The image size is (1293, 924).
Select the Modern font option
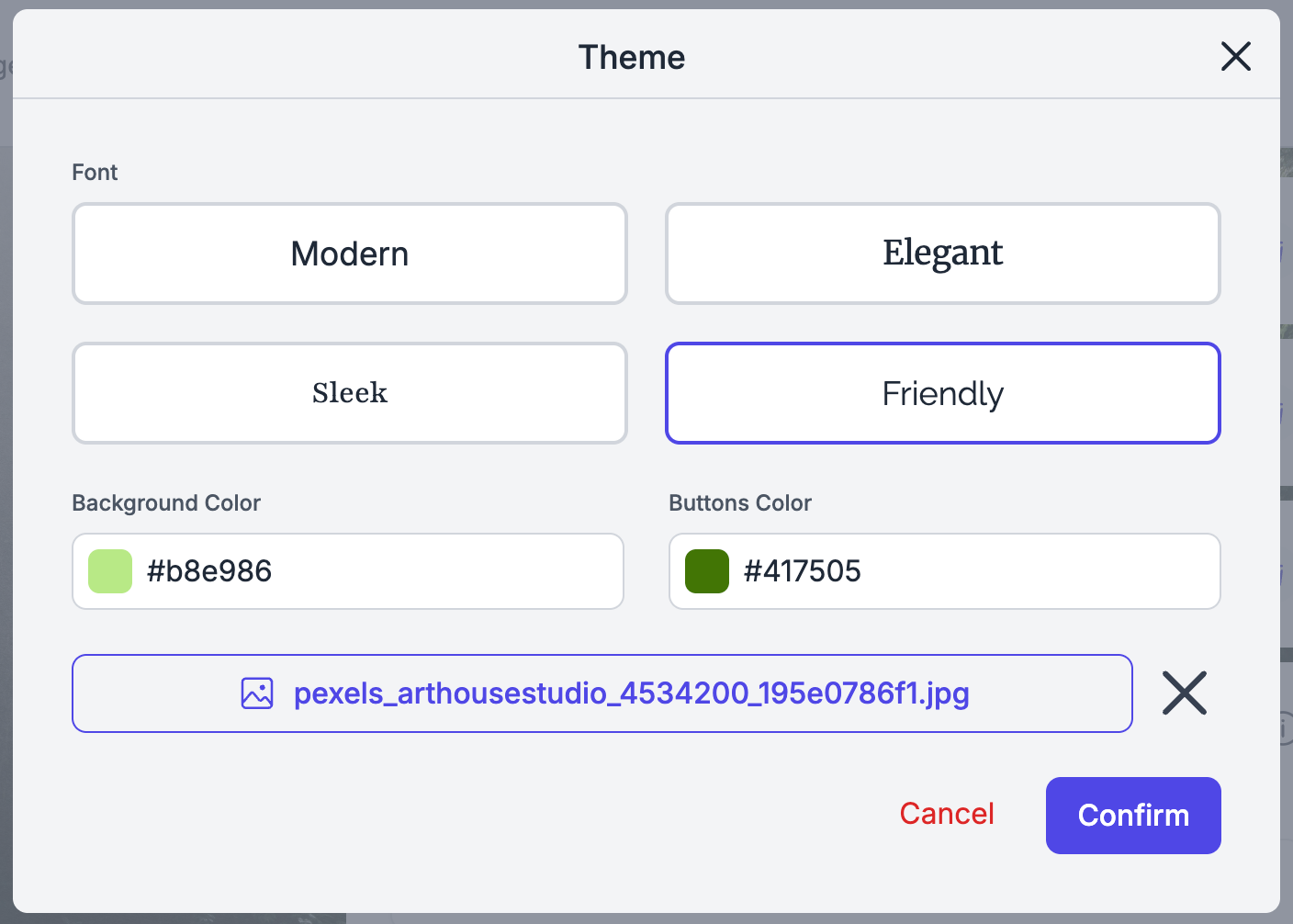pyautogui.click(x=350, y=254)
